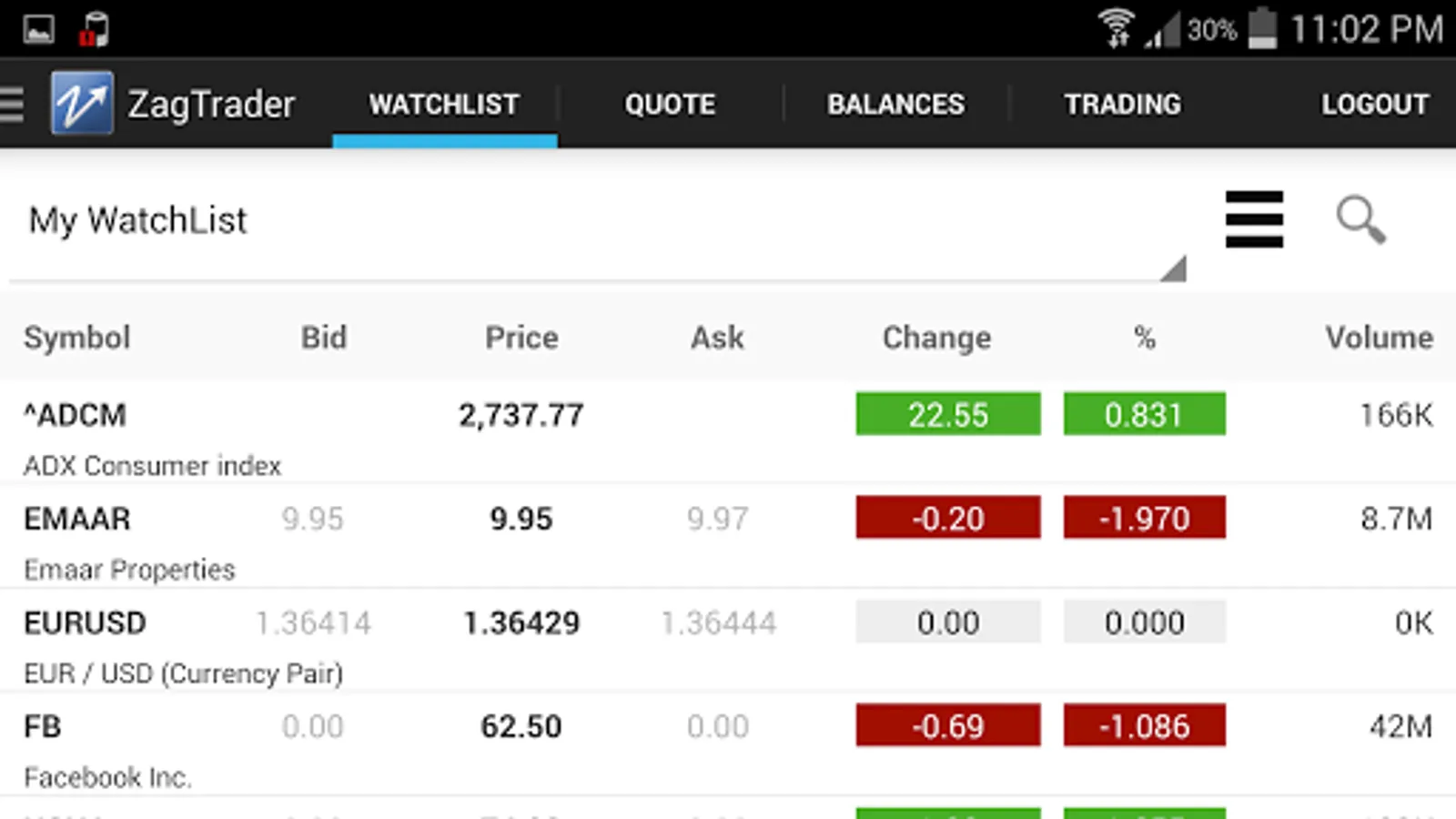Select the ADX Consumer index description
The image size is (1456, 819).
point(152,466)
